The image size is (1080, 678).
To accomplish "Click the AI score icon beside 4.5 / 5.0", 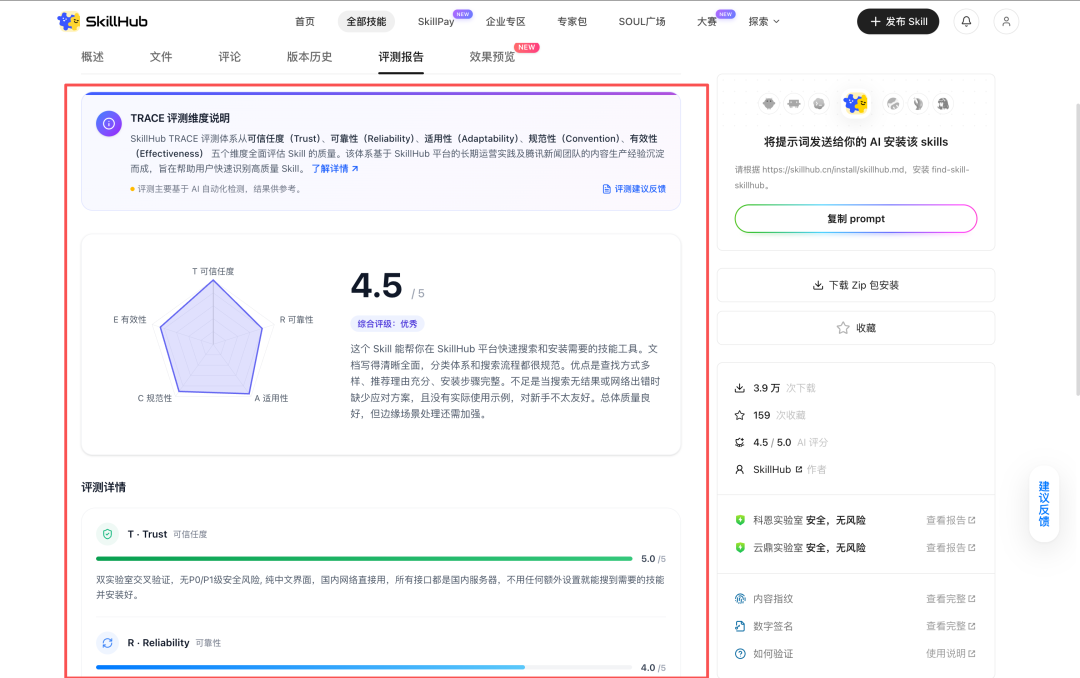I will (x=740, y=442).
